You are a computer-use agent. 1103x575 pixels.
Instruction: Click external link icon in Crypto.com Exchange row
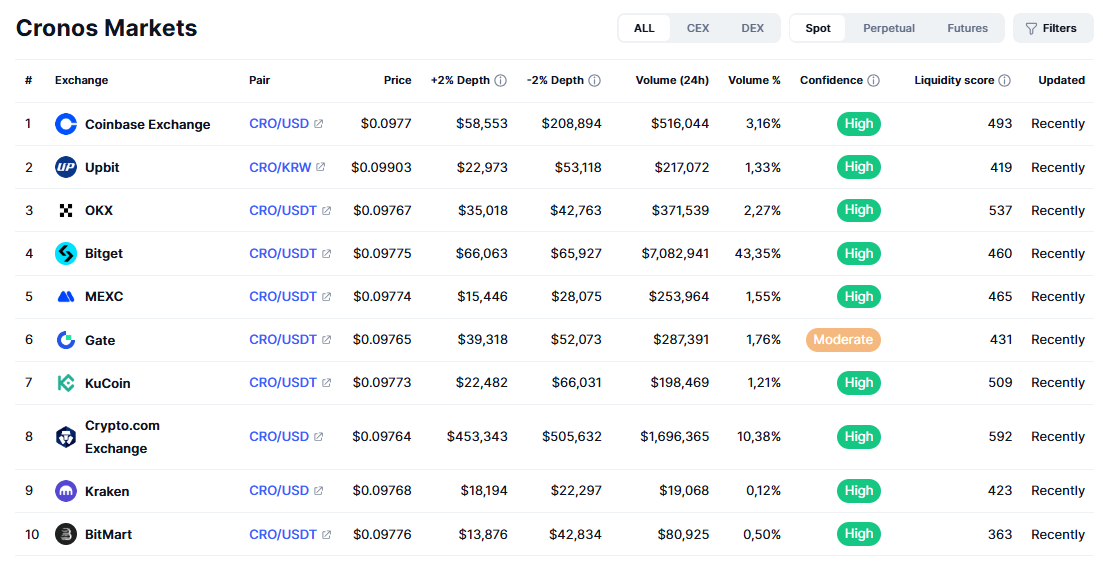coord(319,436)
